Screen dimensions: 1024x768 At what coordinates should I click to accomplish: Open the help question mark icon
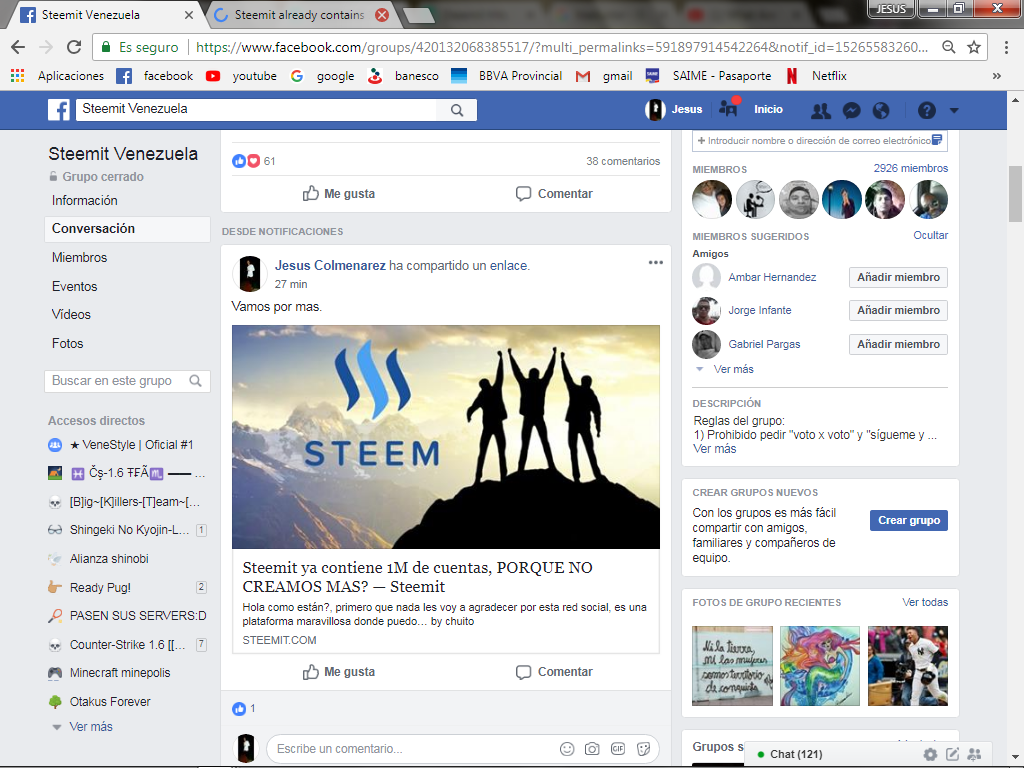(x=926, y=110)
